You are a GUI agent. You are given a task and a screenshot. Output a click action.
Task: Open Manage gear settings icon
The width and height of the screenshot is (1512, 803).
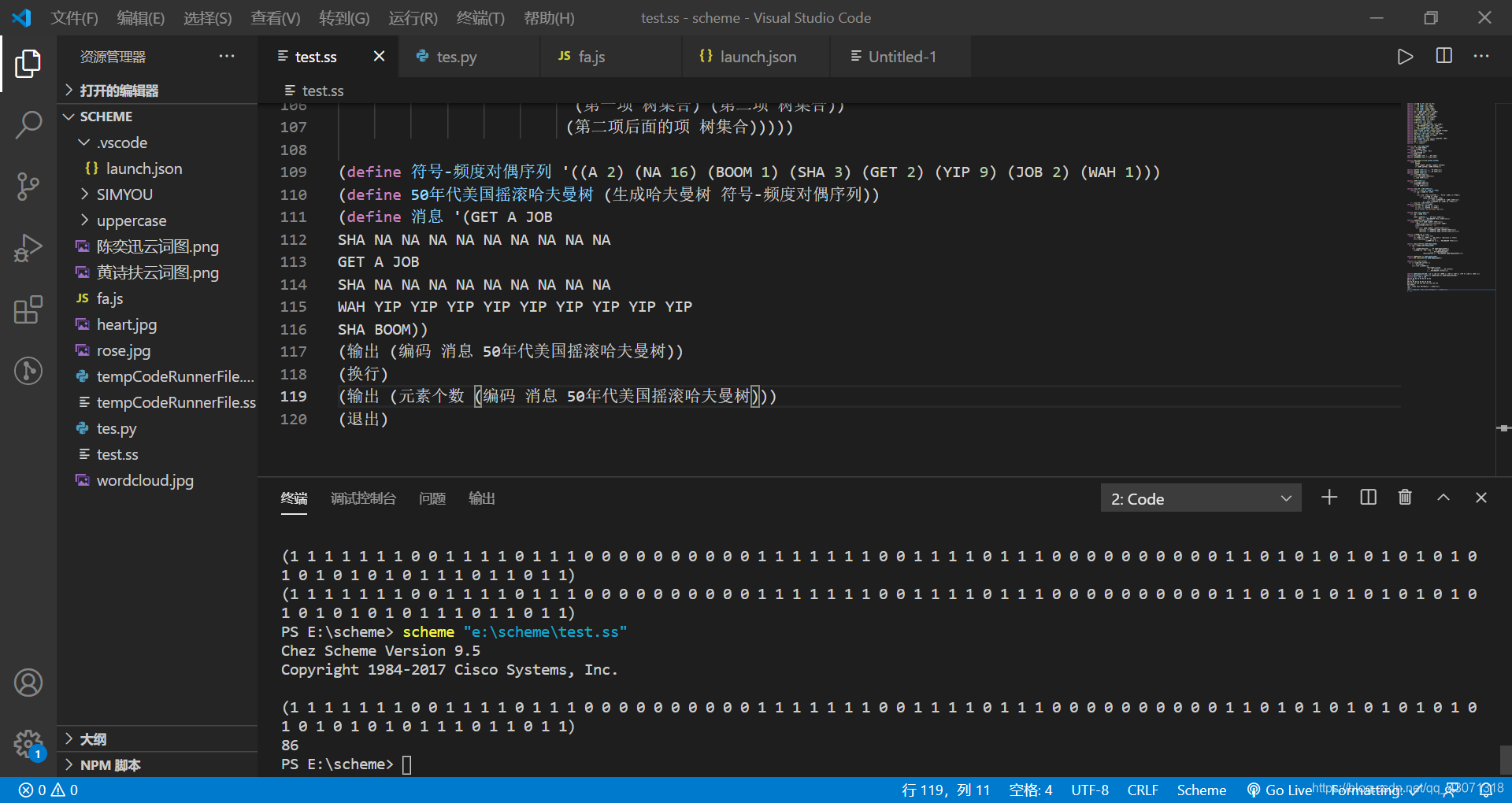pos(28,743)
